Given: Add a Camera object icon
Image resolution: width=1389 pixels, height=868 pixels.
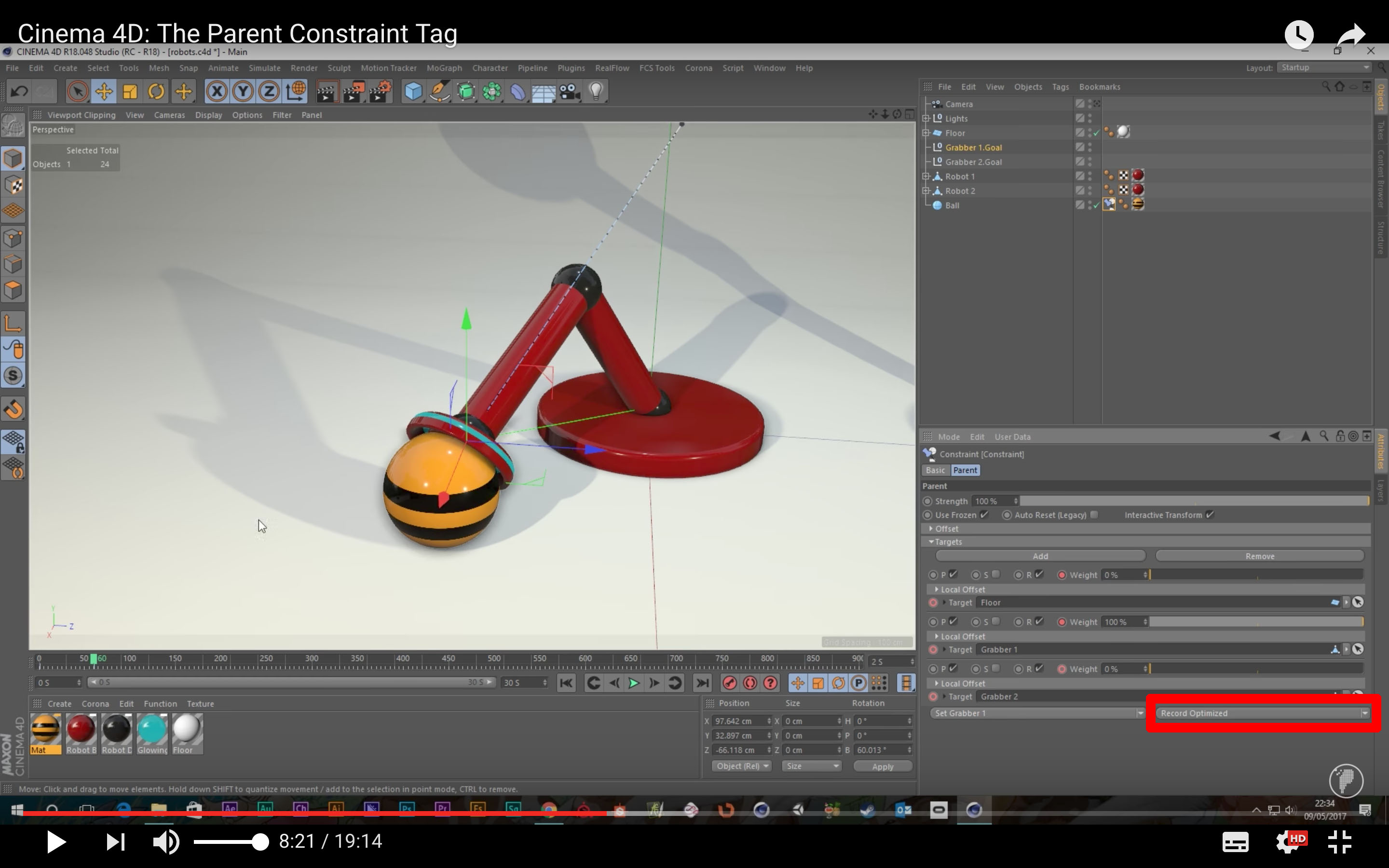Looking at the screenshot, I should pos(570,91).
